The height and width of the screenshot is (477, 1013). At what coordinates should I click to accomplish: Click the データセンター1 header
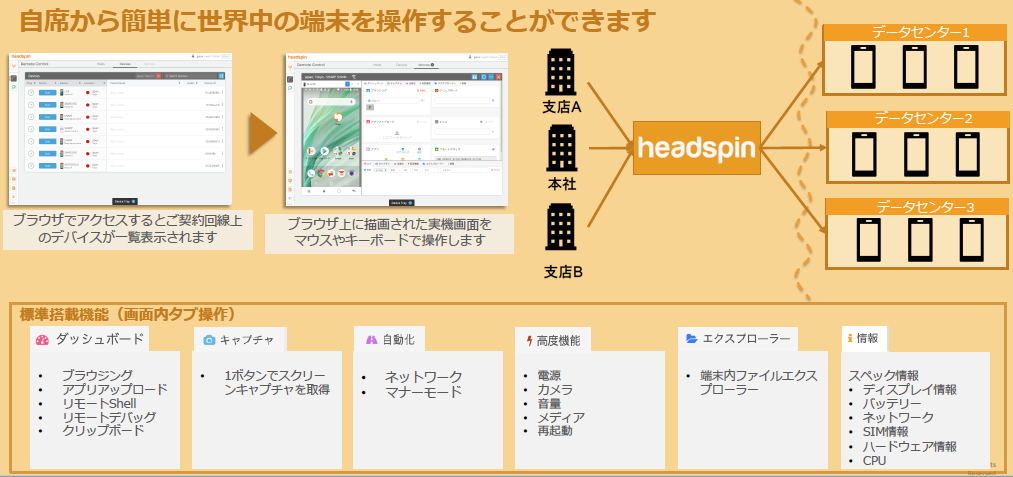920,33
